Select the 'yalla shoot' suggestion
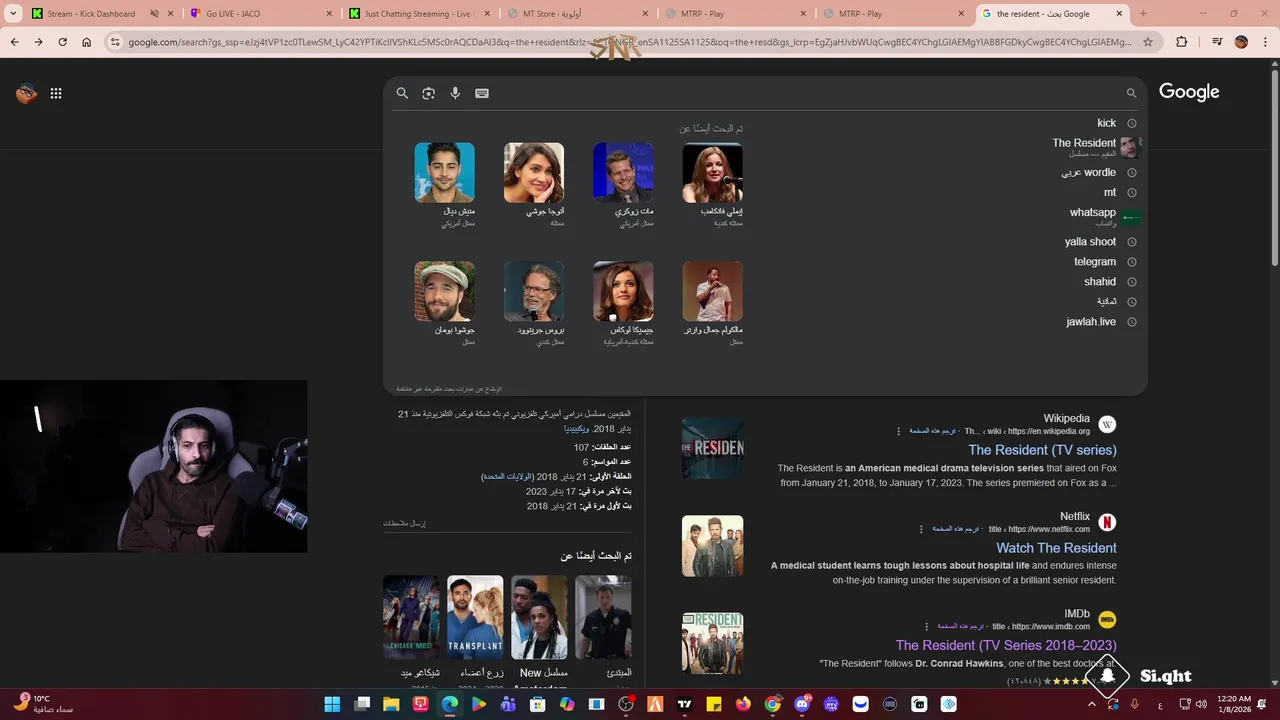 click(1090, 242)
